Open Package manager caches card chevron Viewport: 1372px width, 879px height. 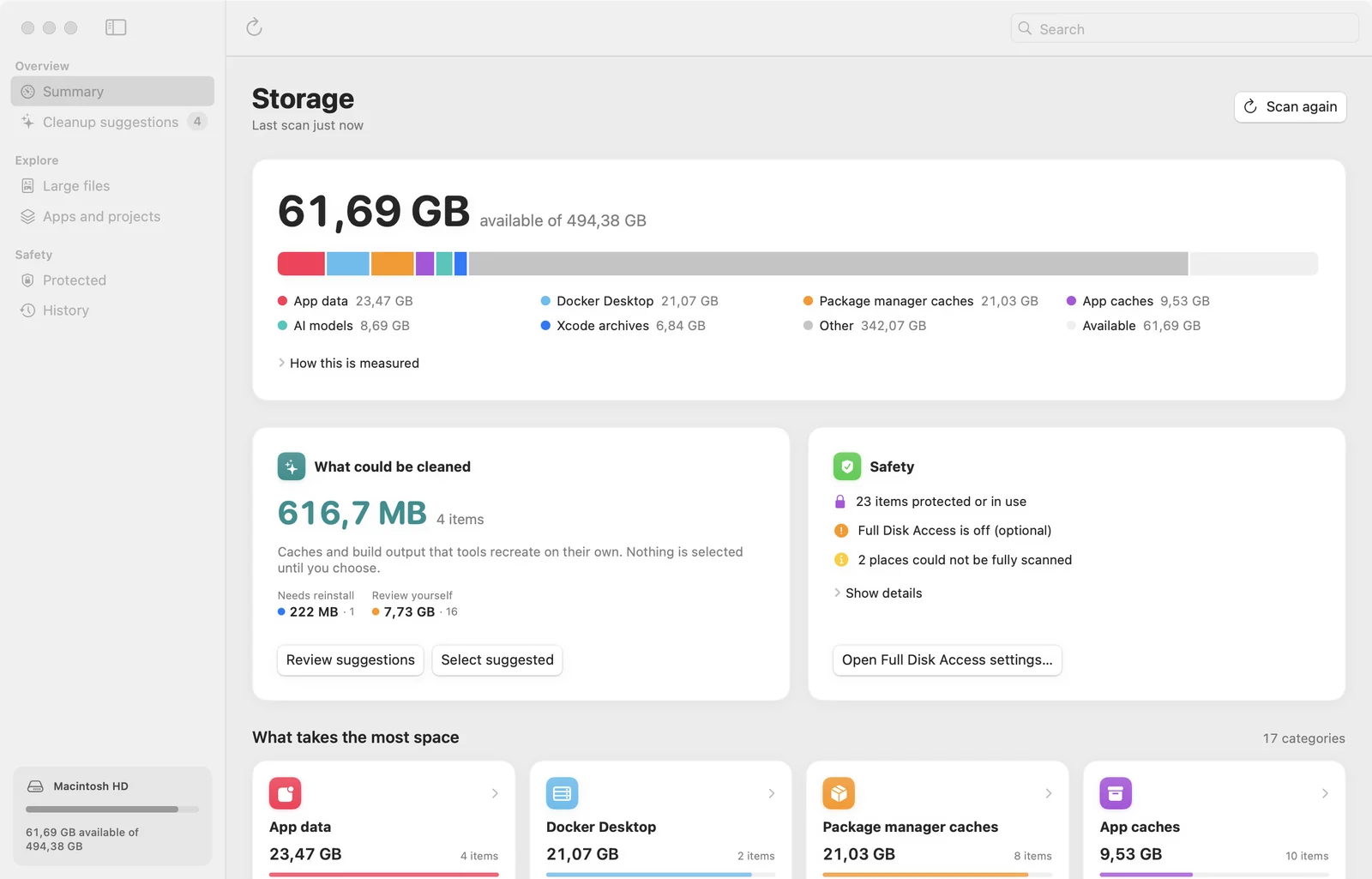point(1049,793)
